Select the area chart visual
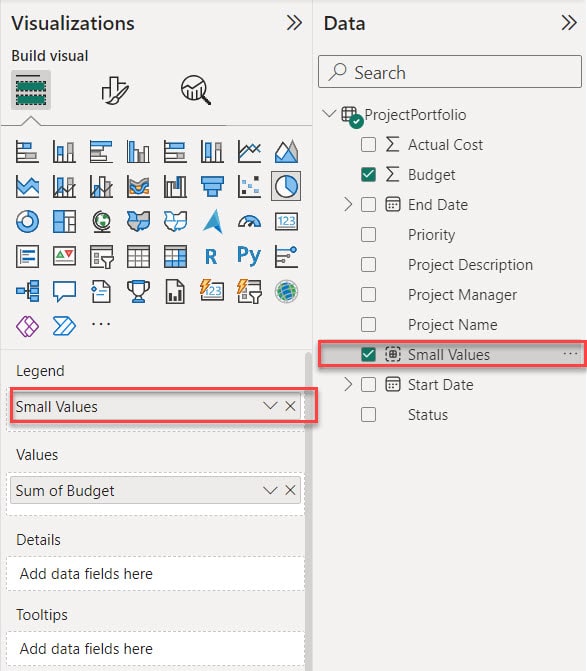587x671 pixels. 286,151
